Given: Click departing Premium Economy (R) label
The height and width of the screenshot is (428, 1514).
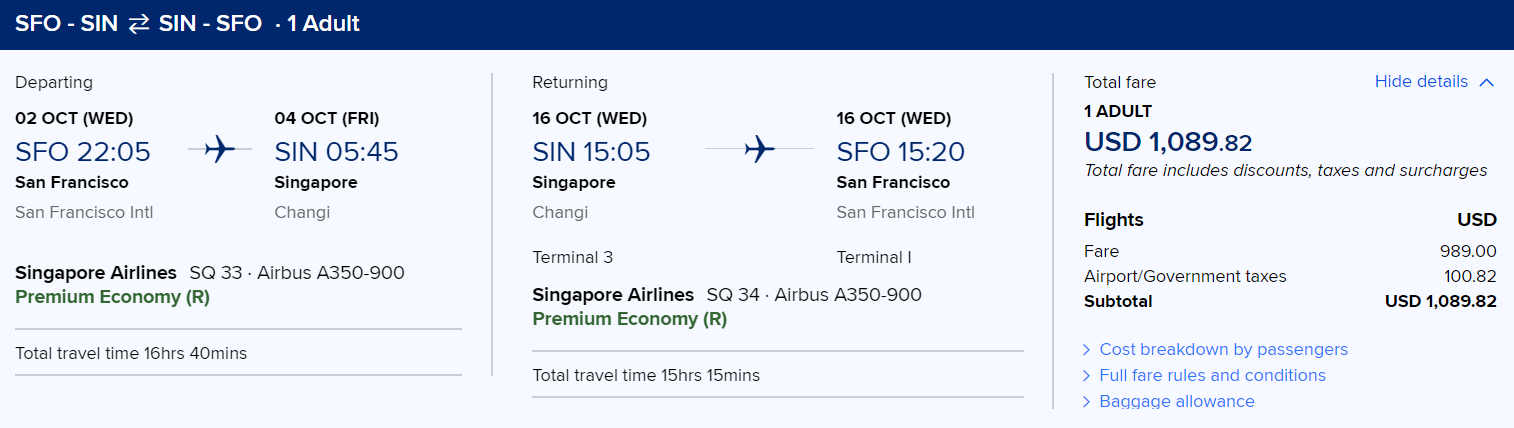Looking at the screenshot, I should pyautogui.click(x=113, y=297).
